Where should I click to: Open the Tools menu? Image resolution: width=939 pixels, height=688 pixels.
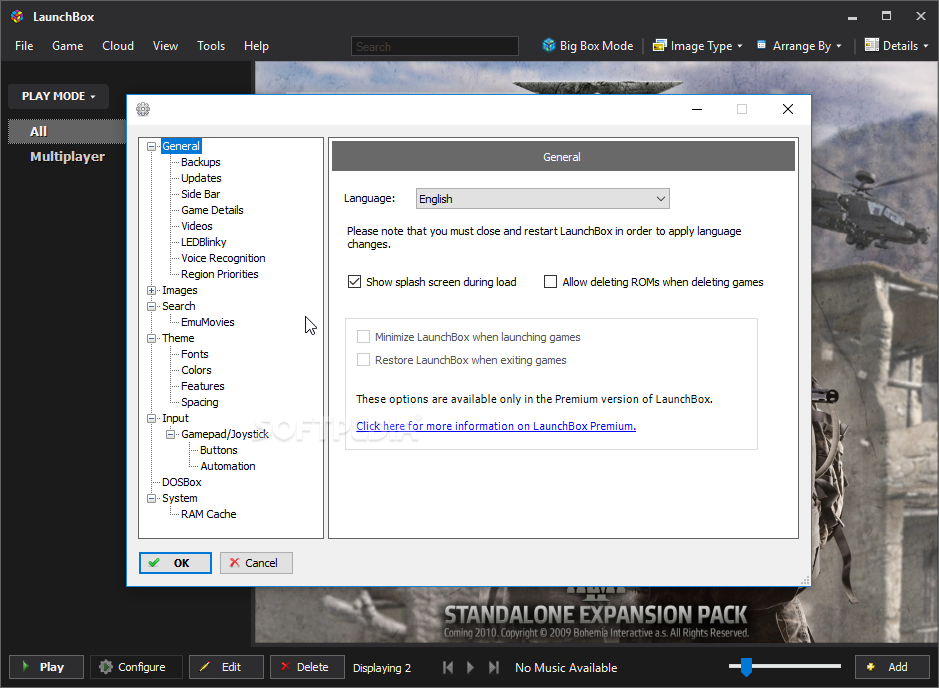[x=211, y=46]
